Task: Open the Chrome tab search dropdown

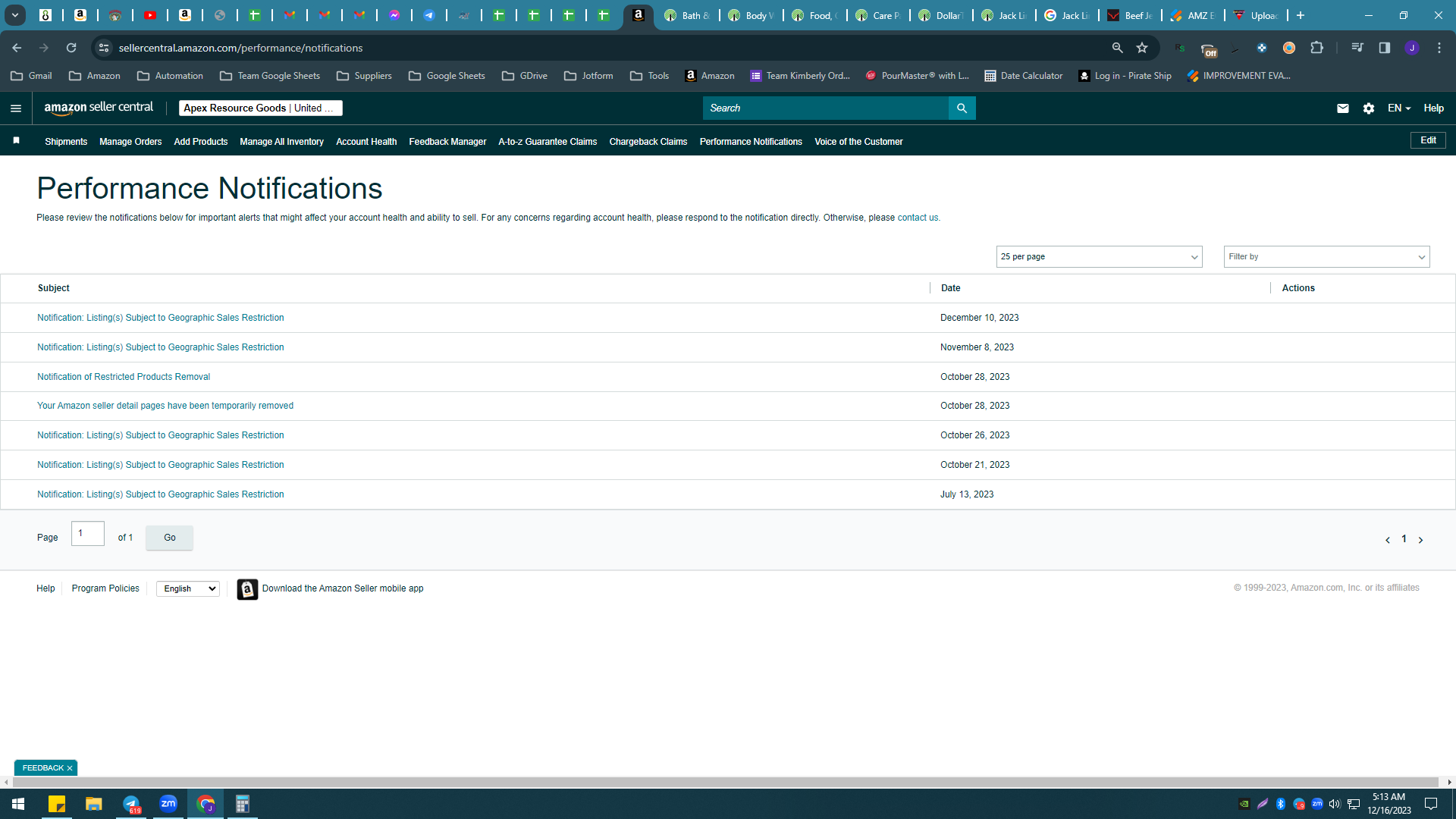Action: pos(15,15)
